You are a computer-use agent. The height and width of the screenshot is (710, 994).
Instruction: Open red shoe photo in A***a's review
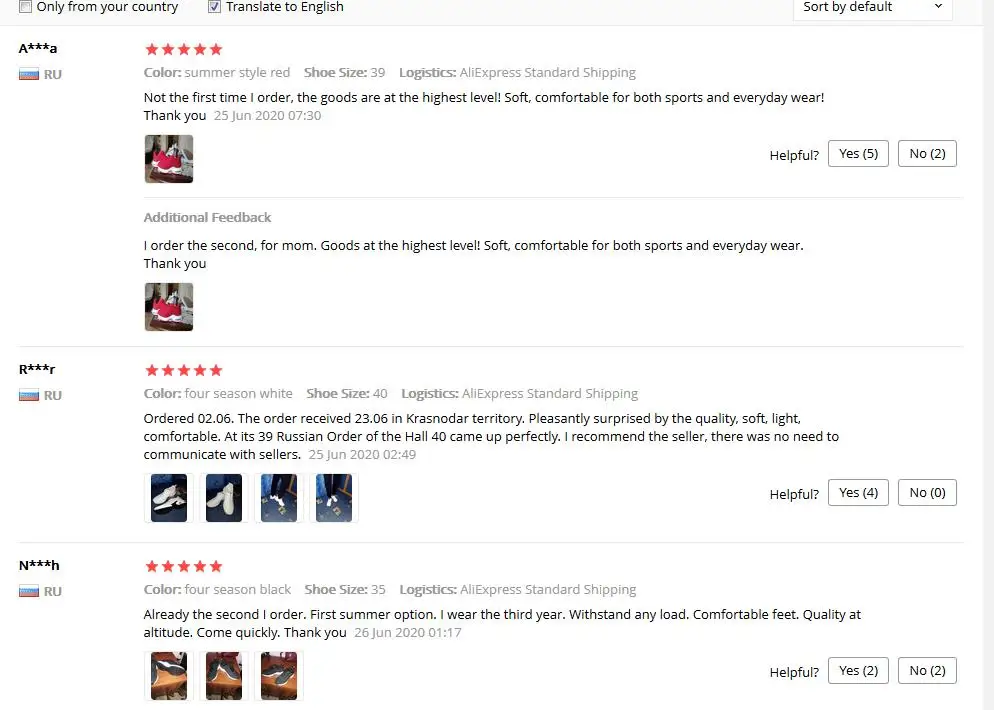(169, 159)
